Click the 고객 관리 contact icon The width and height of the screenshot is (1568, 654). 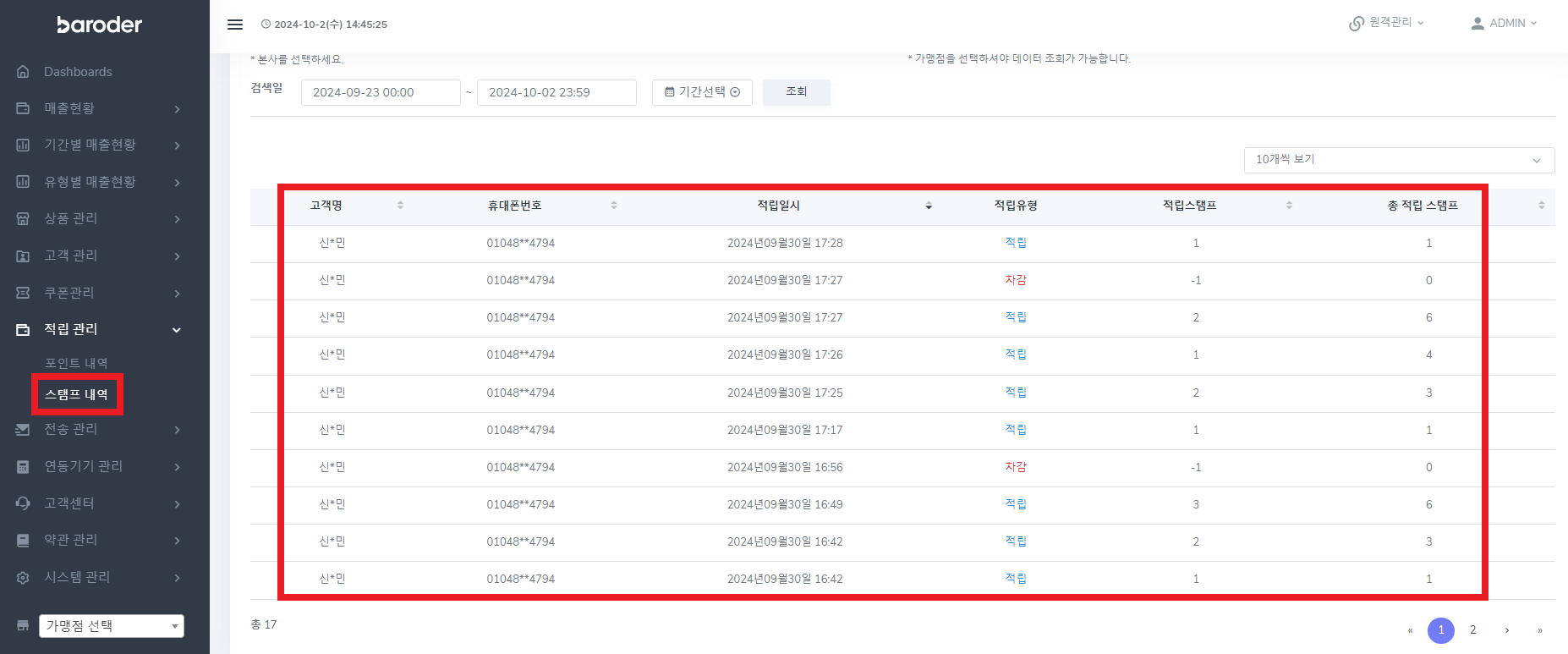click(23, 256)
